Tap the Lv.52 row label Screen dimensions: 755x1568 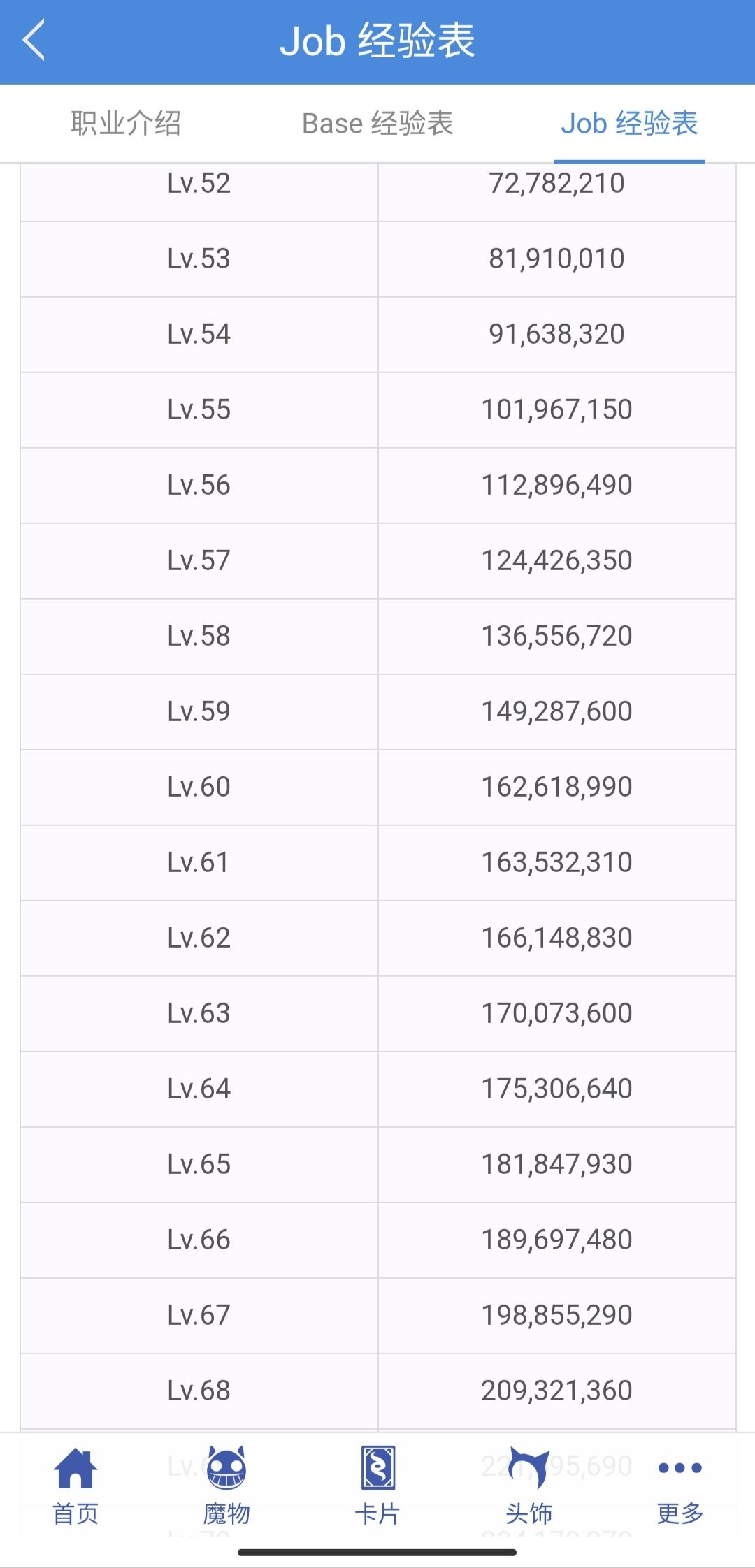pyautogui.click(x=199, y=184)
